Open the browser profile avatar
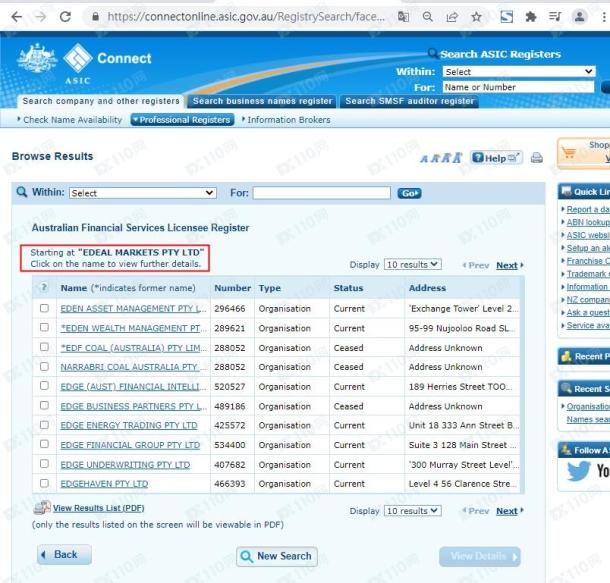The width and height of the screenshot is (610, 583). [579, 17]
